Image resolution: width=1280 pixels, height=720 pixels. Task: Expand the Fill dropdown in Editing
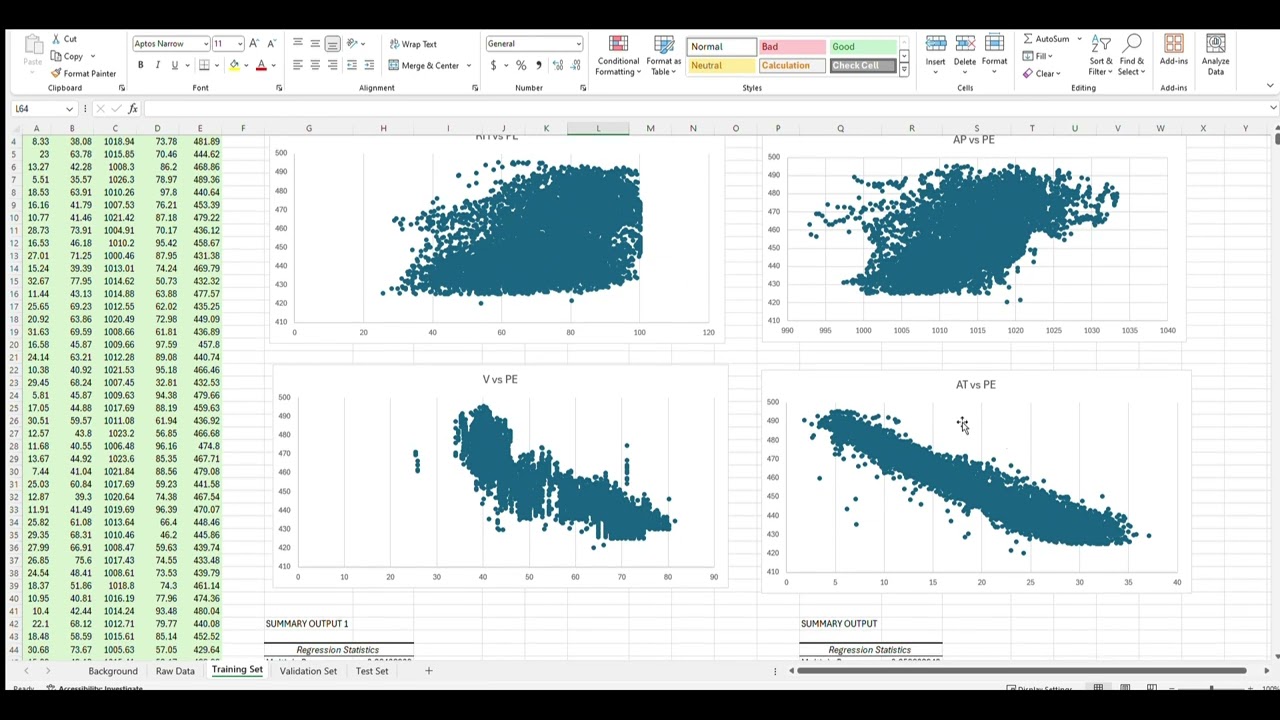click(1051, 56)
